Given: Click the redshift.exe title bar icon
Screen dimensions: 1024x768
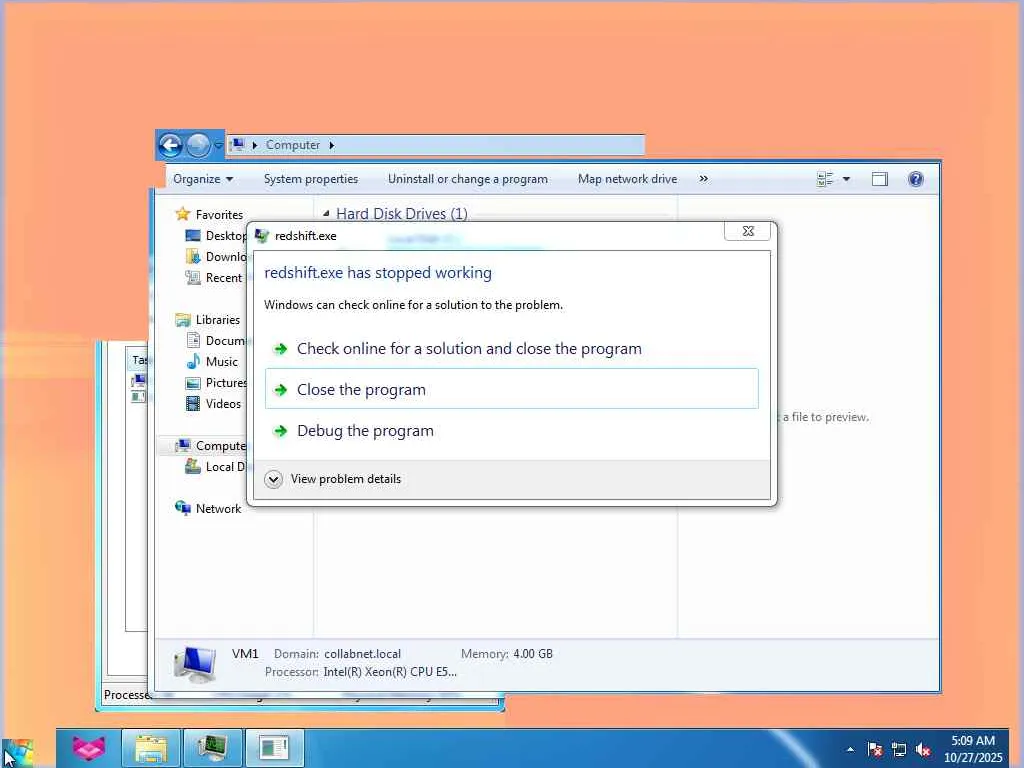Looking at the screenshot, I should pyautogui.click(x=262, y=236).
